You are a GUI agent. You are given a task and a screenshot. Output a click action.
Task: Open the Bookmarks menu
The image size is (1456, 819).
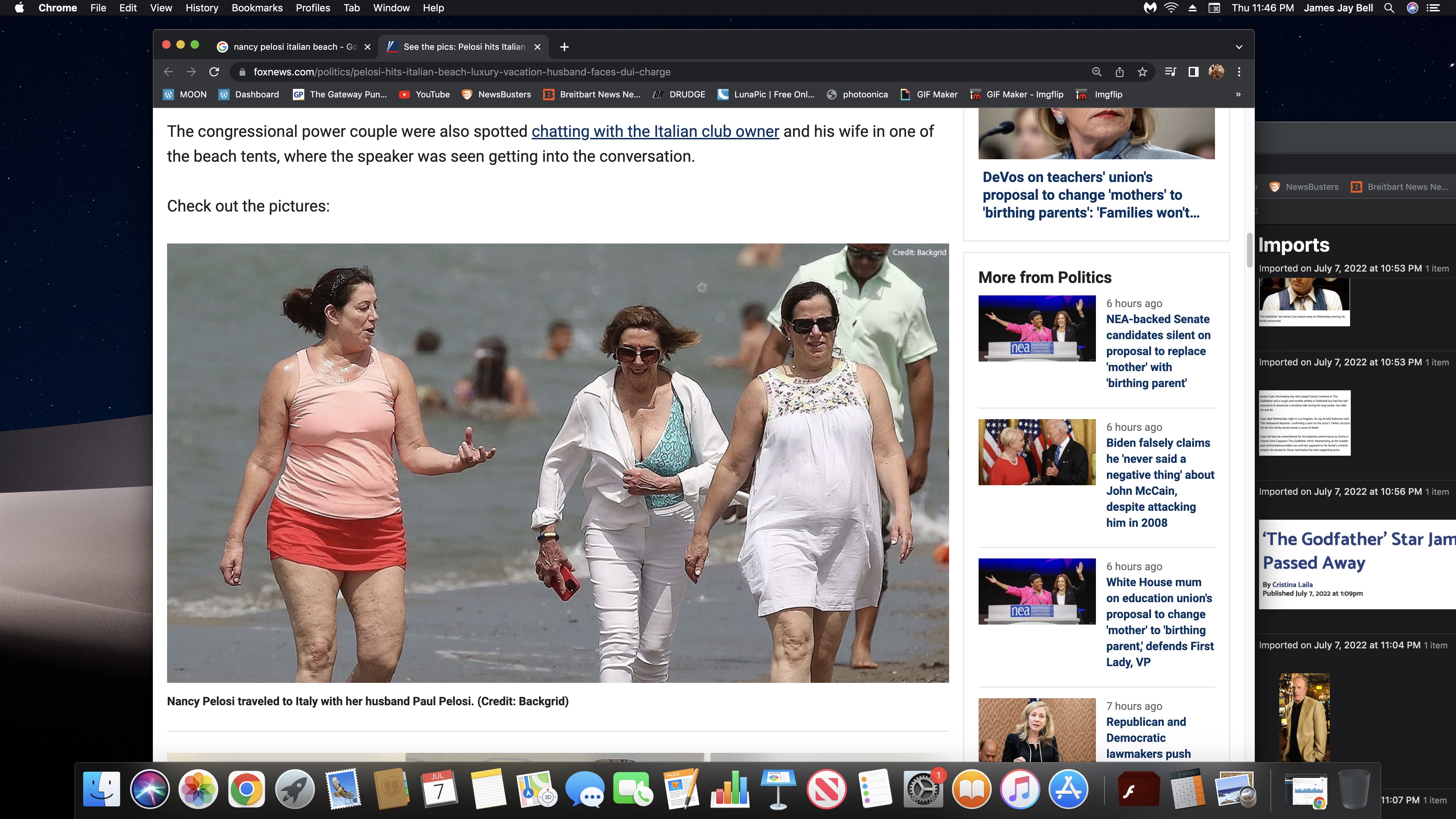click(257, 8)
